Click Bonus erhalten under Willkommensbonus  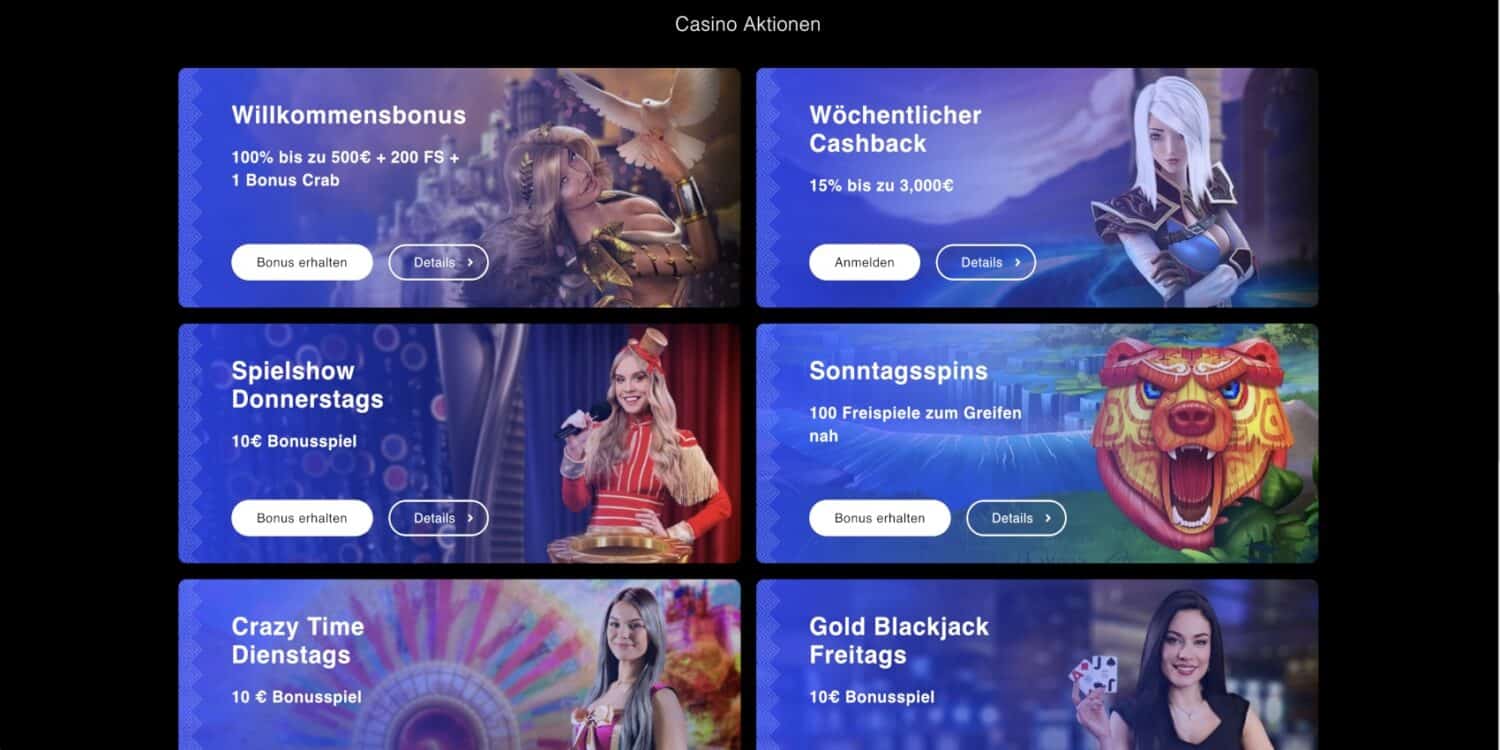pyautogui.click(x=302, y=262)
